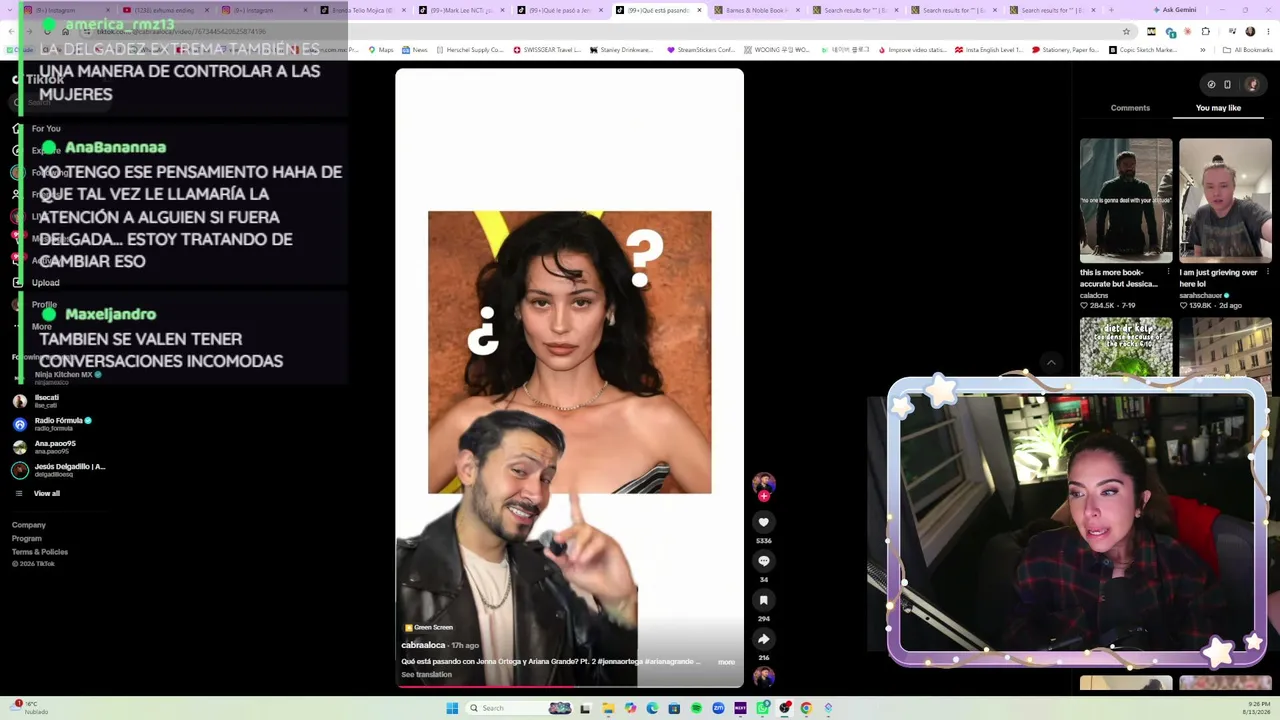The width and height of the screenshot is (1280, 720).
Task: Open Zoom from the taskbar
Action: tap(718, 708)
